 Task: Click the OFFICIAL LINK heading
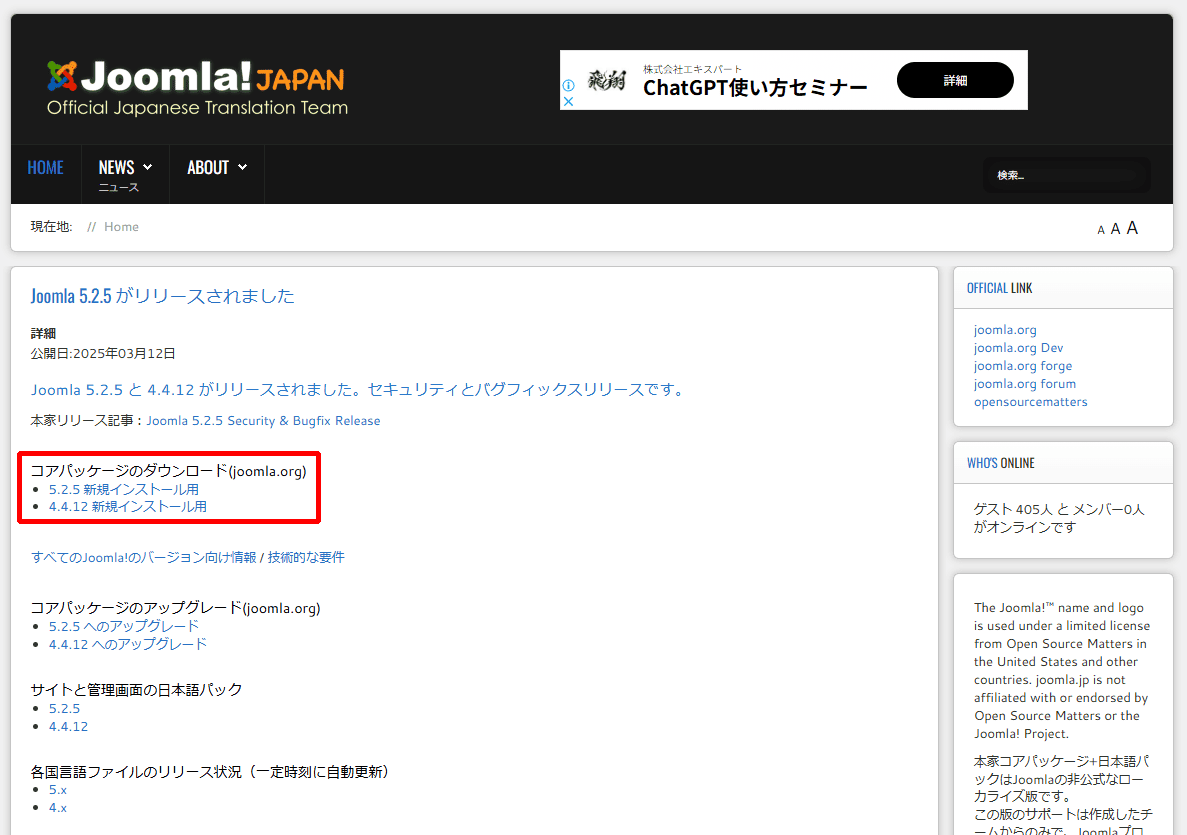point(999,288)
